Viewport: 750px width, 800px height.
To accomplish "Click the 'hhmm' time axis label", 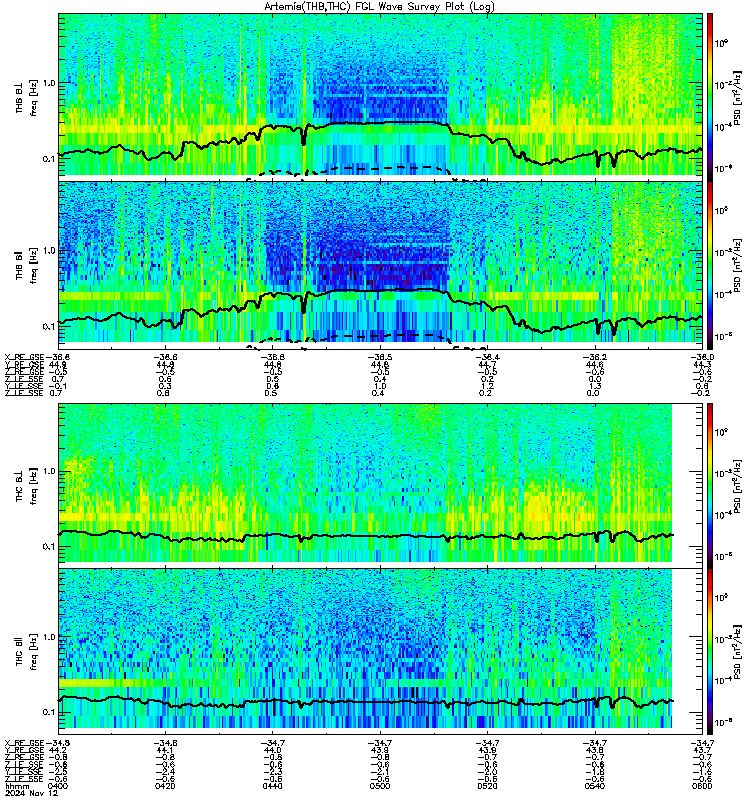I will pos(17,786).
